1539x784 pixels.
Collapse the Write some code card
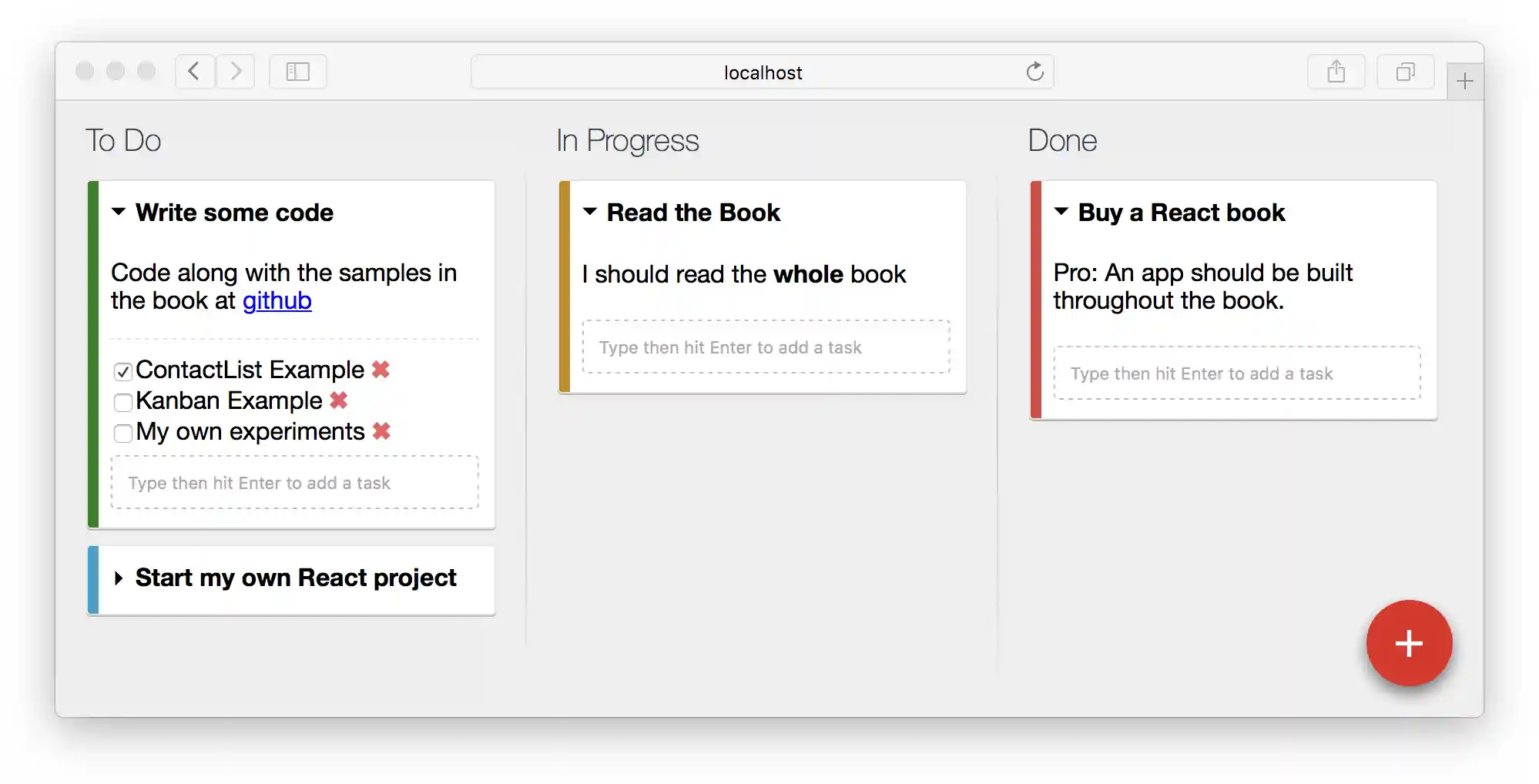coord(119,212)
